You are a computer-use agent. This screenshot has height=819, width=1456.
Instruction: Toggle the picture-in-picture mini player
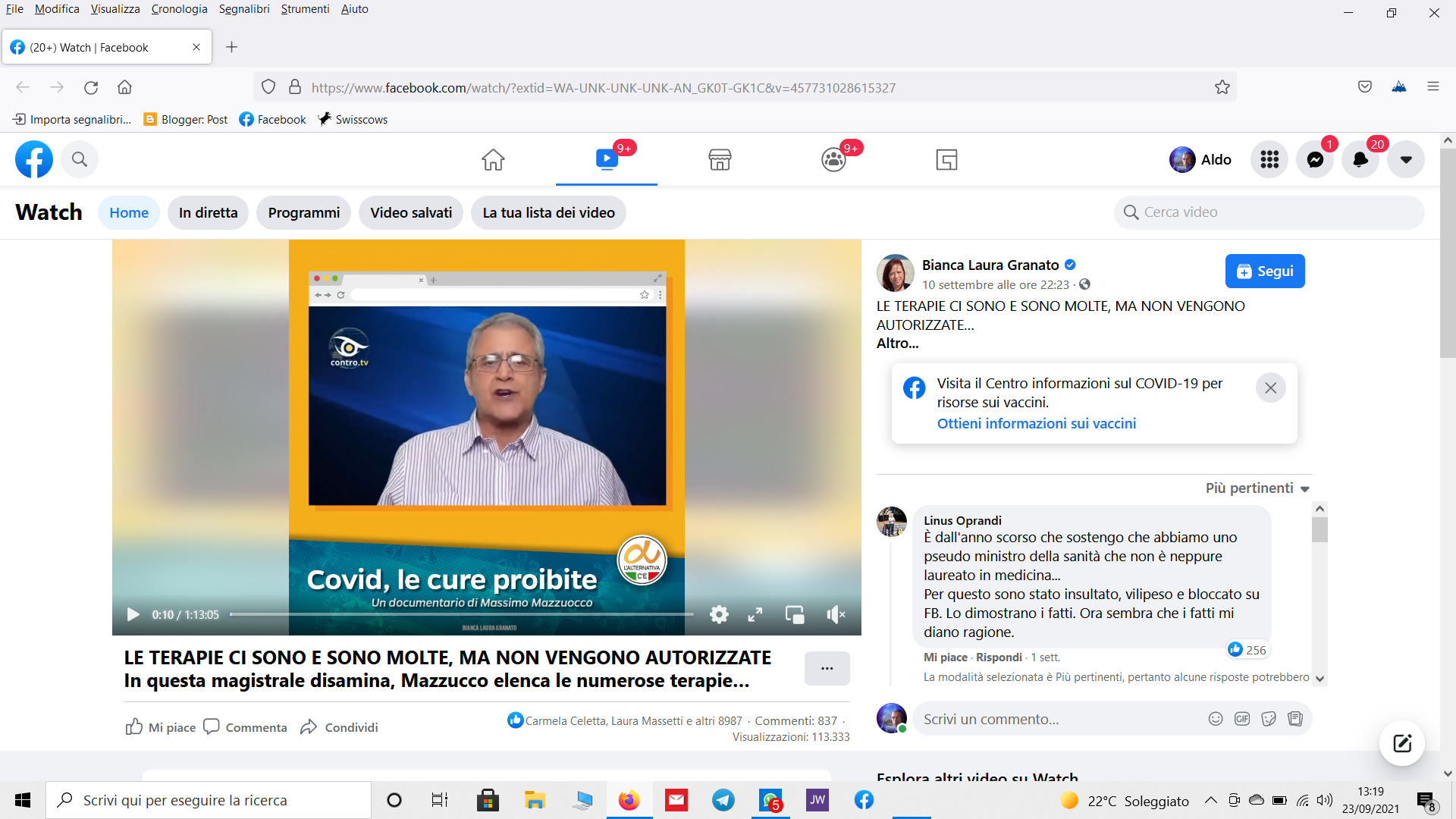(794, 614)
